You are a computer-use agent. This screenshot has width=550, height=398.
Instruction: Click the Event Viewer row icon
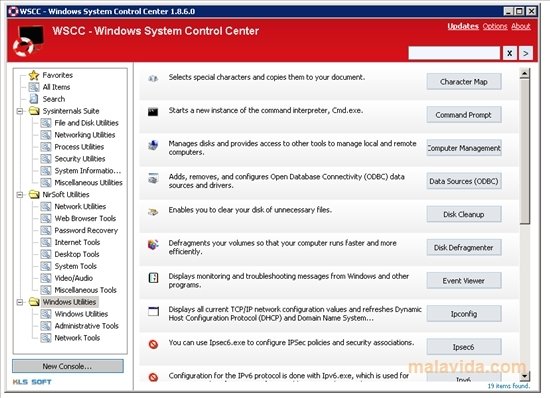153,278
